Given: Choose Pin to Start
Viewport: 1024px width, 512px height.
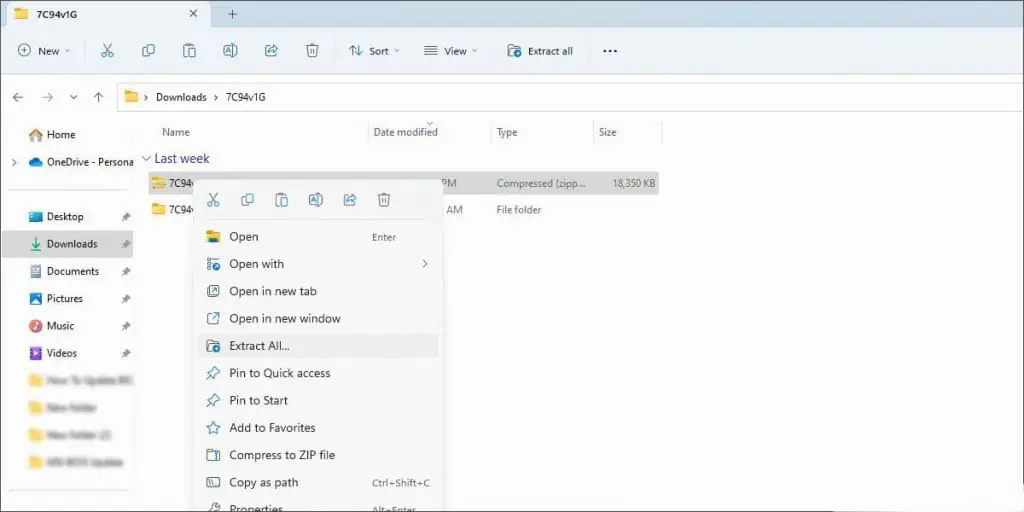Looking at the screenshot, I should pos(317,401).
